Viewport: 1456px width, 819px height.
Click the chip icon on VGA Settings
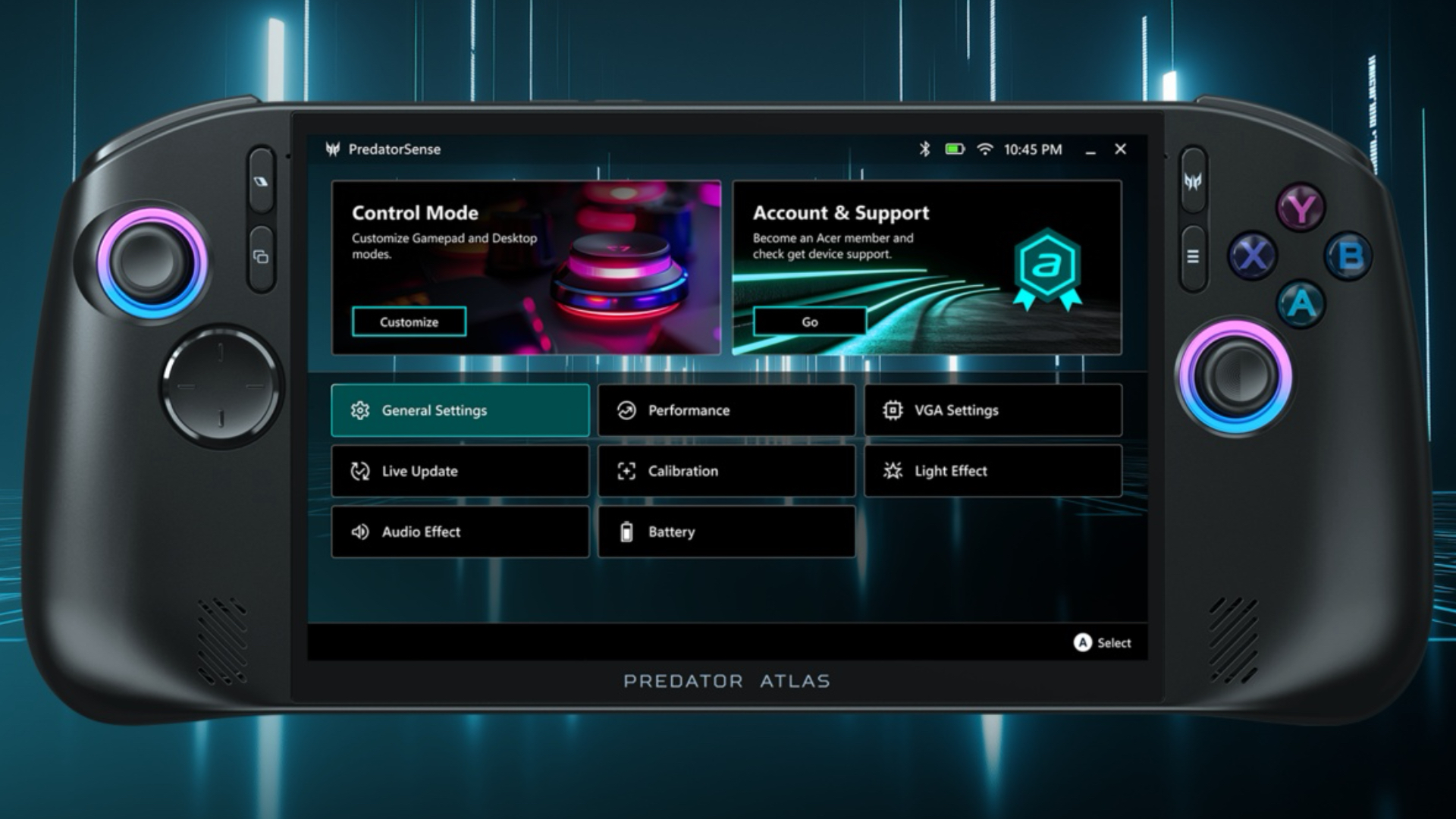[x=893, y=410]
